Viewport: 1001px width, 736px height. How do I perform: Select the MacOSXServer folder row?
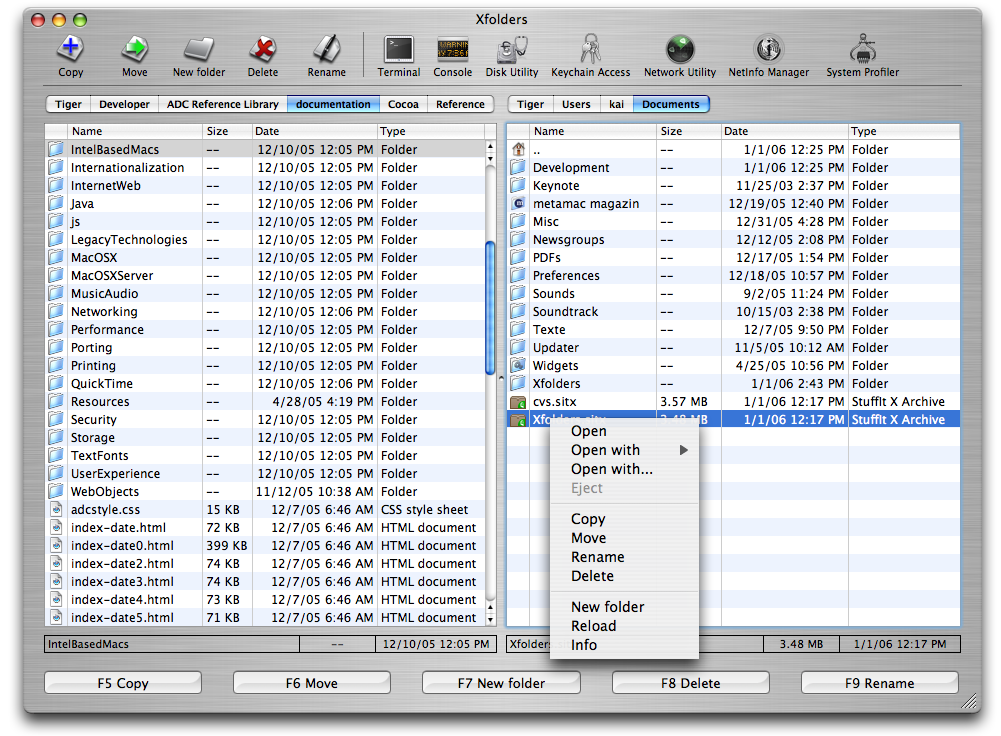pyautogui.click(x=265, y=276)
